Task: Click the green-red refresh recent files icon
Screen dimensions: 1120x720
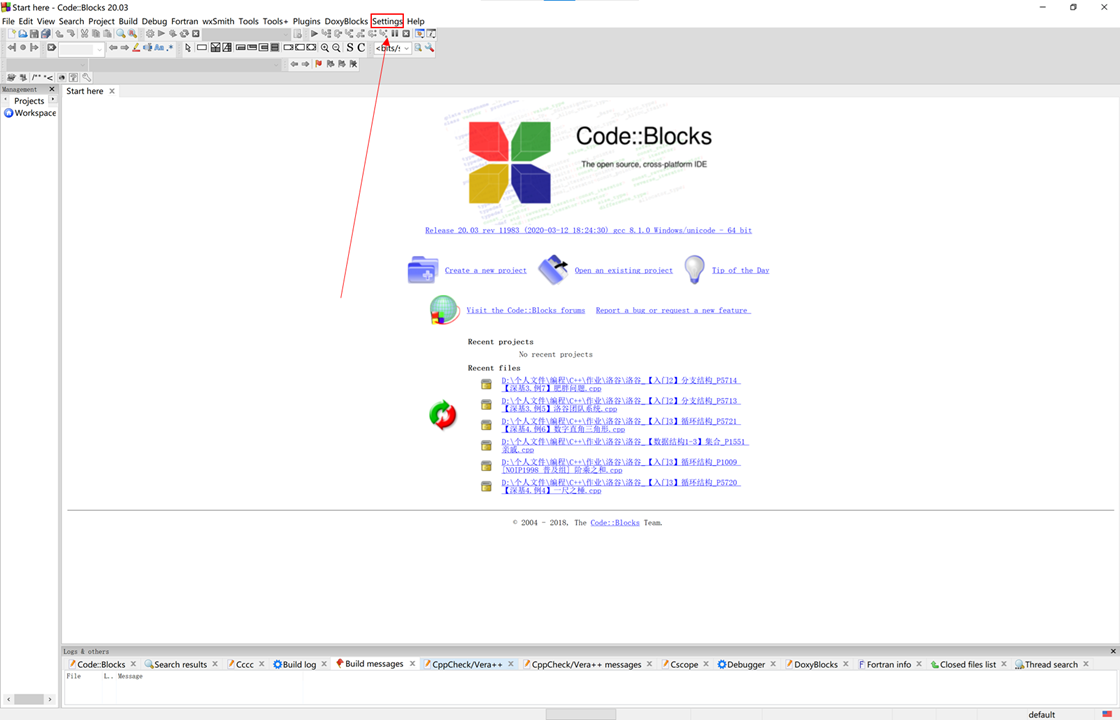Action: [443, 415]
